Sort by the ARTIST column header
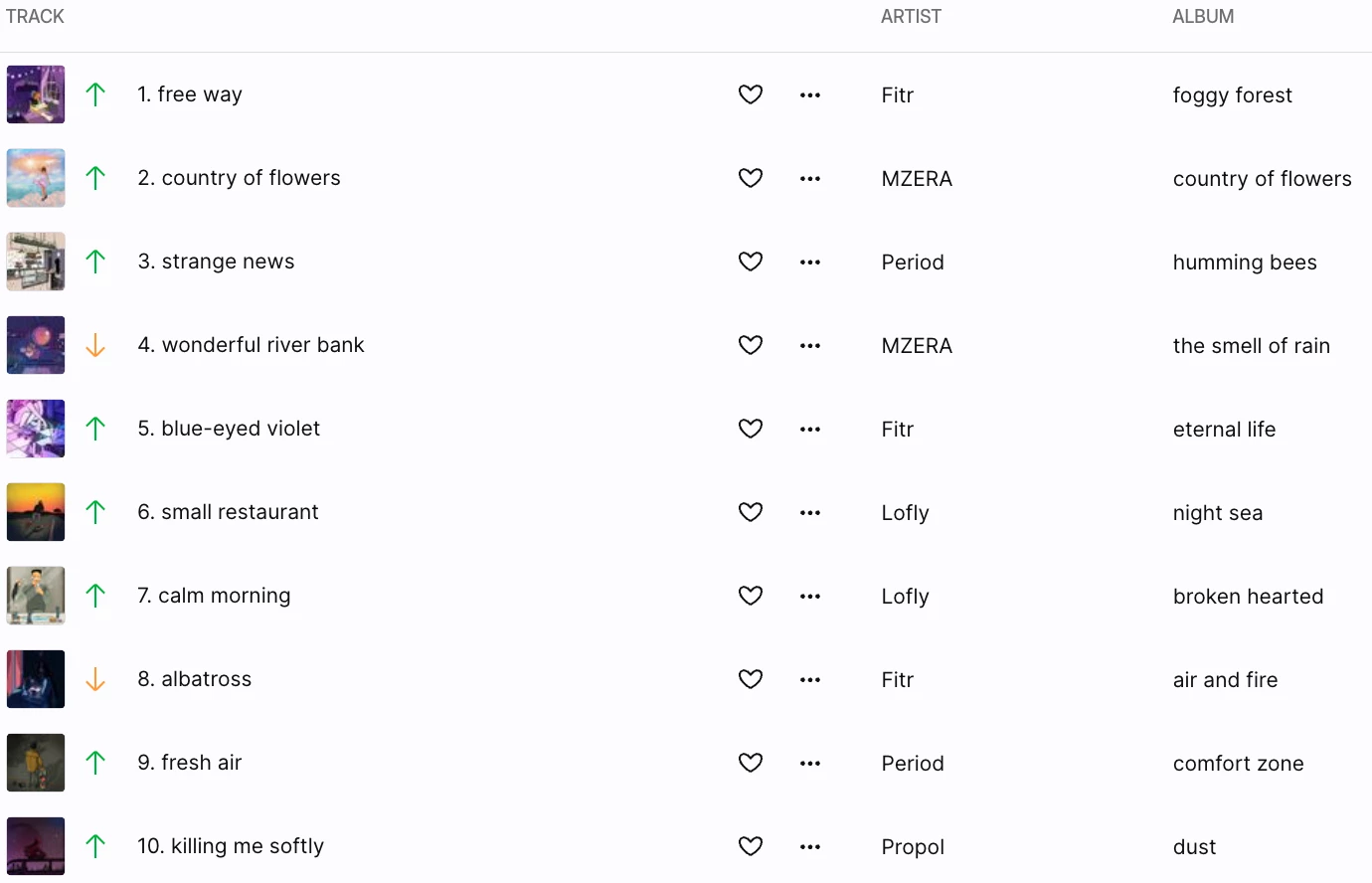1372x883 pixels. click(x=911, y=17)
